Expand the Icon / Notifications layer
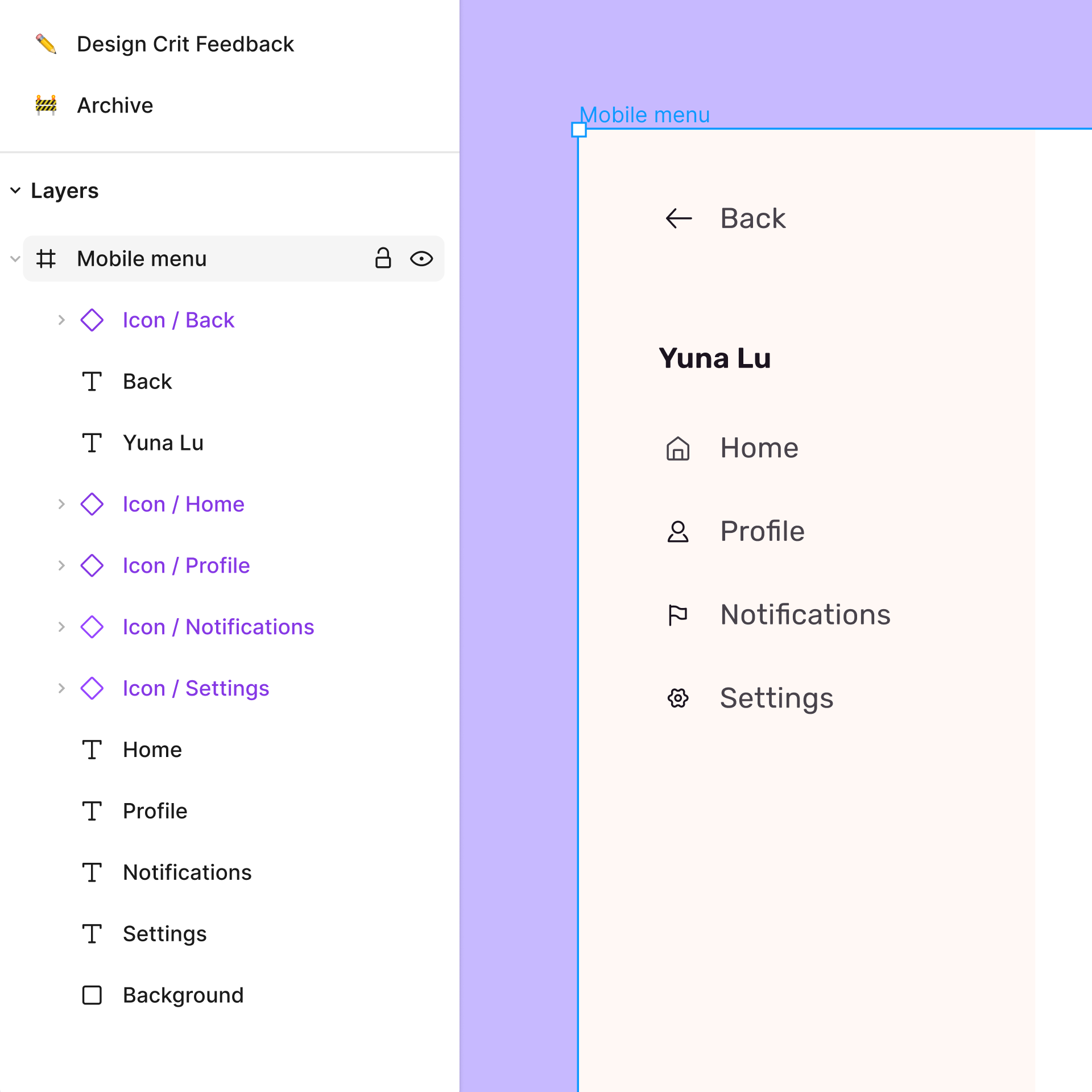 tap(61, 627)
